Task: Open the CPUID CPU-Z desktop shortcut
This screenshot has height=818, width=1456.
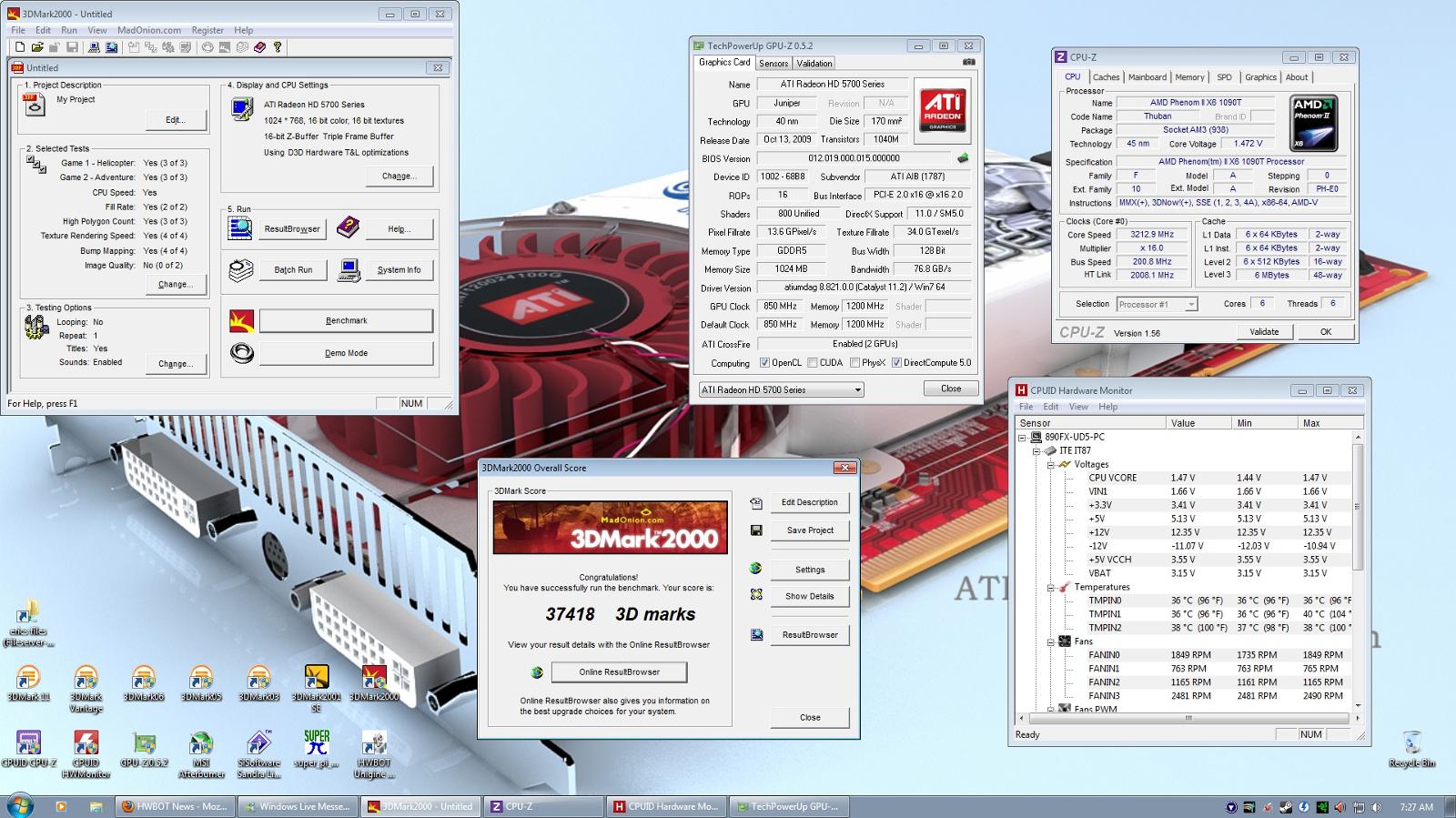Action: coord(28,750)
